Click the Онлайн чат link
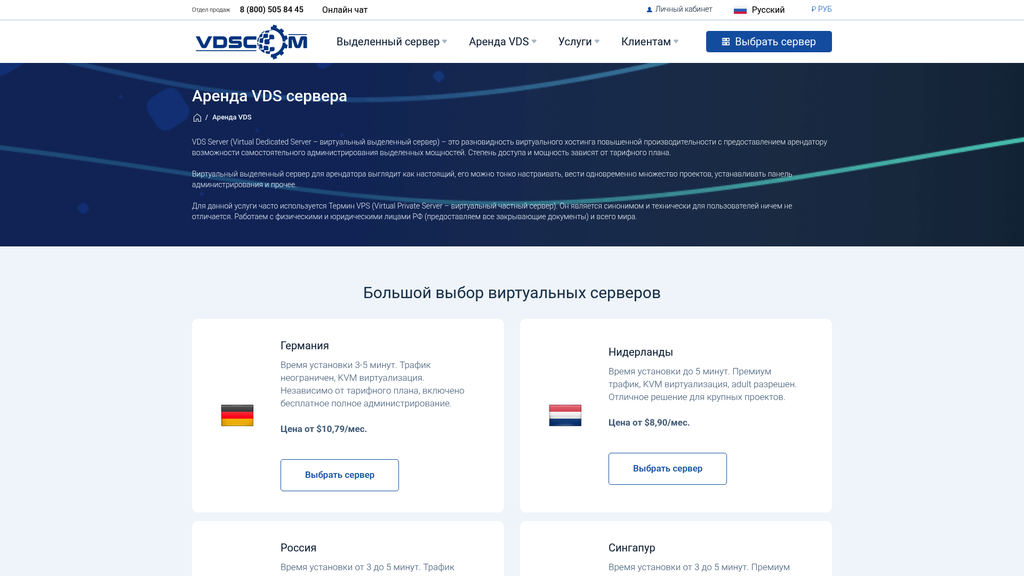Image resolution: width=1024 pixels, height=576 pixels. click(x=343, y=10)
